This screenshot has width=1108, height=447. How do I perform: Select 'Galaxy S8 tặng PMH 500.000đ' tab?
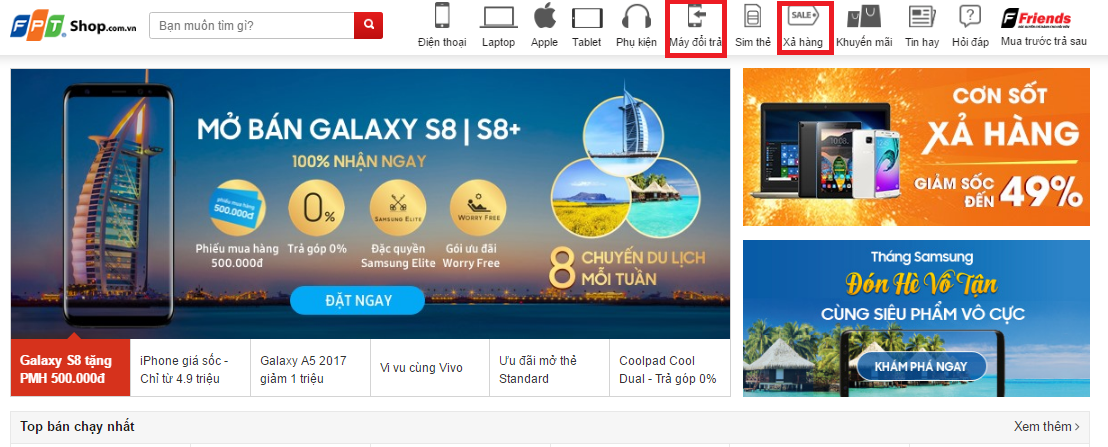(x=71, y=367)
